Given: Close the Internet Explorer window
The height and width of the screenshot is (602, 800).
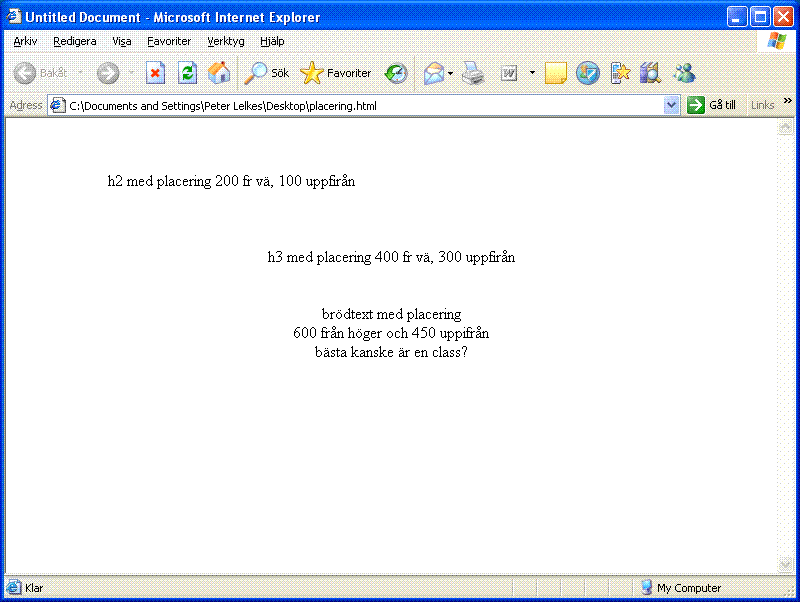Looking at the screenshot, I should [x=783, y=17].
